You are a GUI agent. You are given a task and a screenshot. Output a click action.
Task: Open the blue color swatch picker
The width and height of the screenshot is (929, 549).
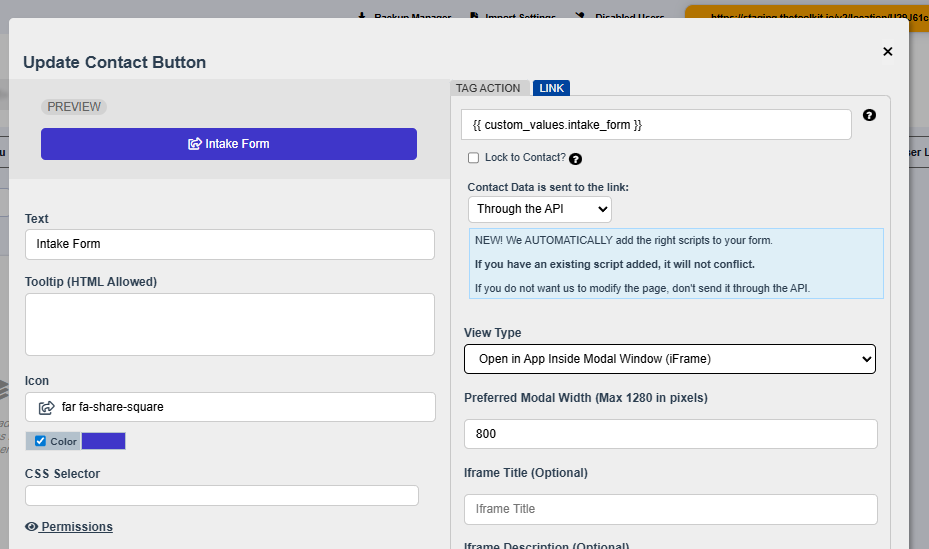103,441
